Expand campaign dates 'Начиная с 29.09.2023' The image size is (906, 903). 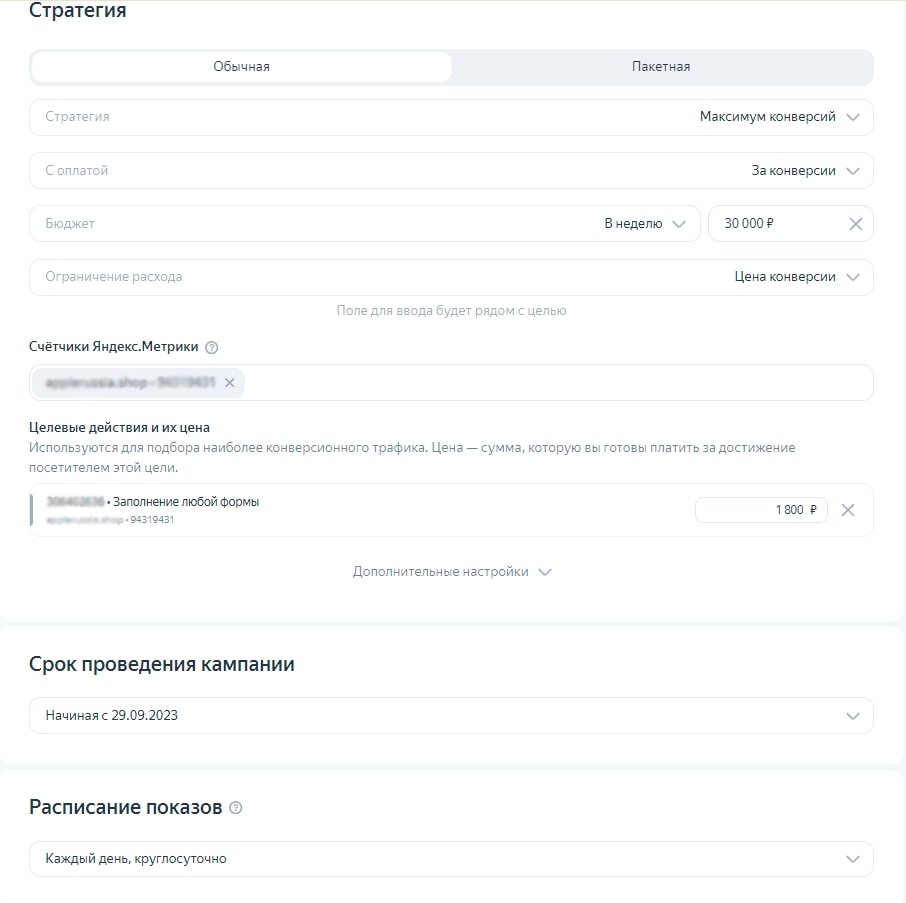(451, 715)
